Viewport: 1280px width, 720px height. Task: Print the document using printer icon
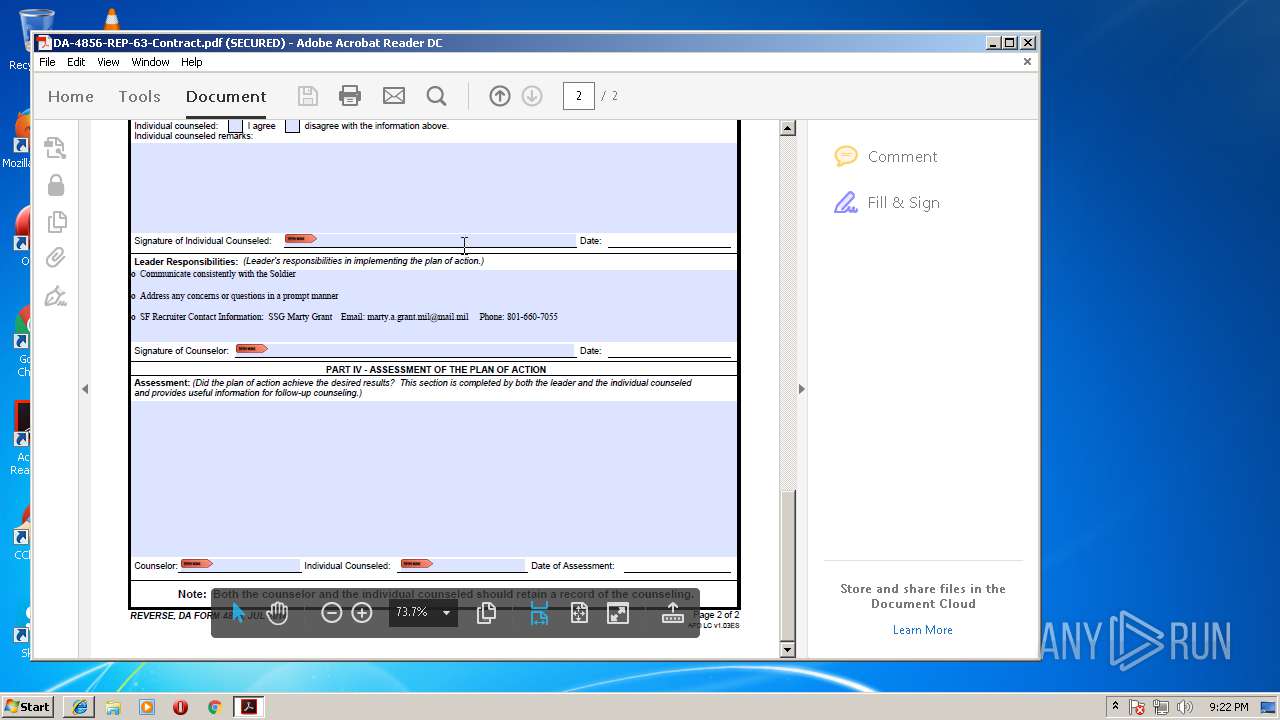pos(350,96)
